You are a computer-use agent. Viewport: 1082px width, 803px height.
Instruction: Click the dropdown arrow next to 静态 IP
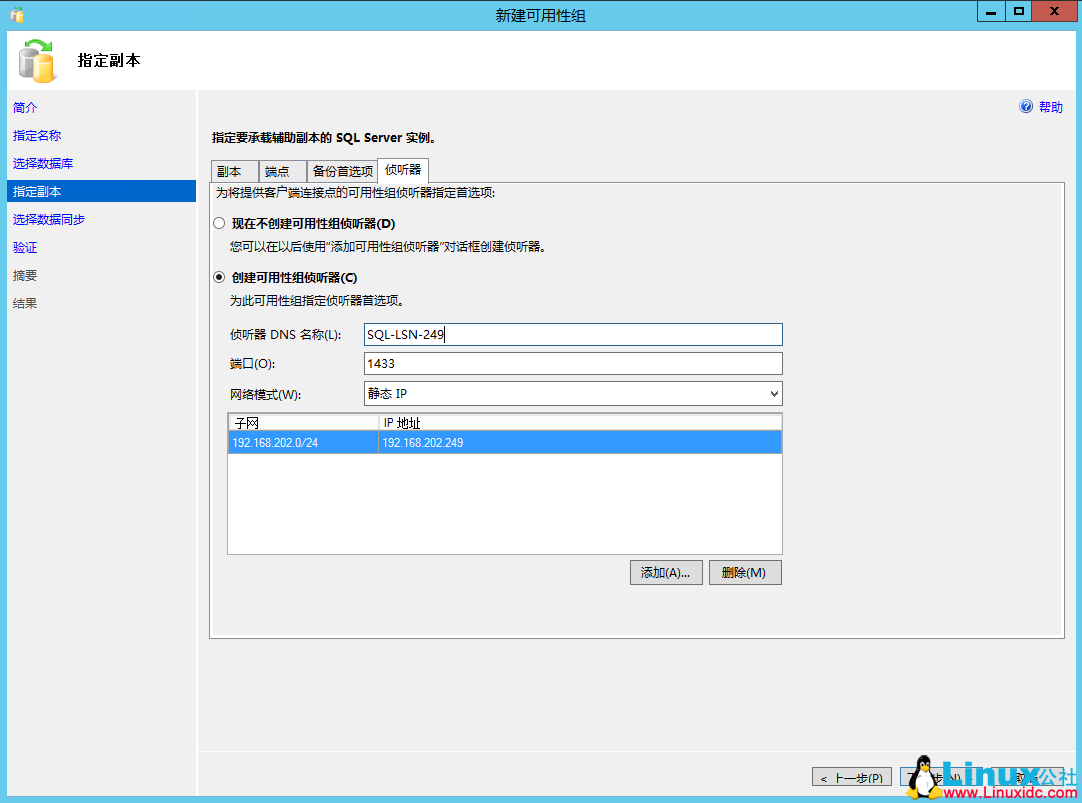(774, 393)
